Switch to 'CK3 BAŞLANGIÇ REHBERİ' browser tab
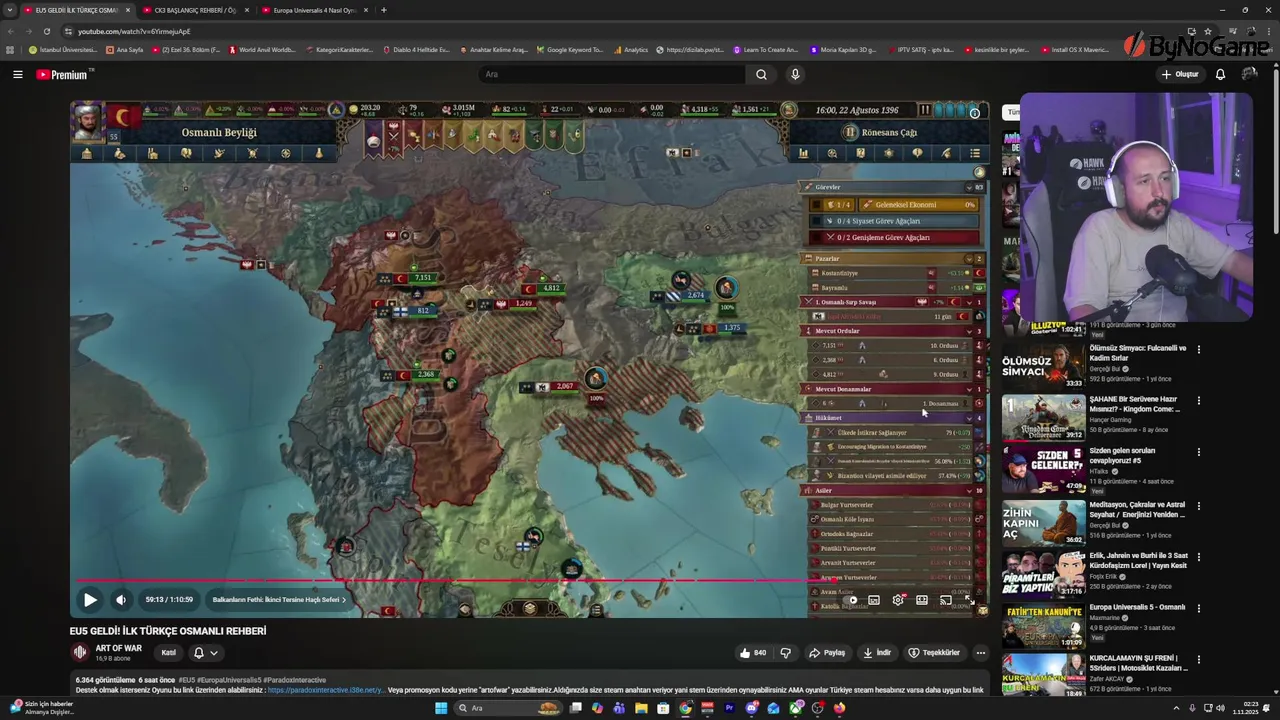 coord(195,10)
